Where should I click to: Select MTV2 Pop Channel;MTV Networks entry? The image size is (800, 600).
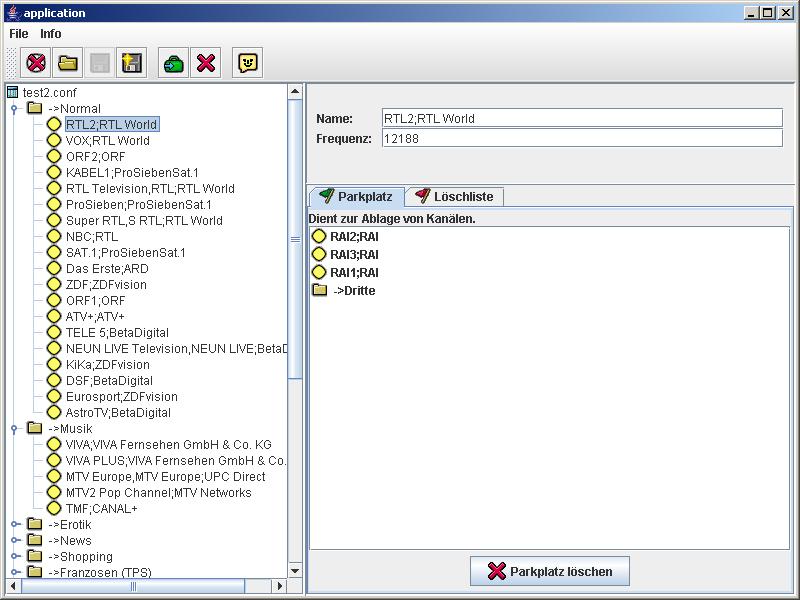(158, 493)
